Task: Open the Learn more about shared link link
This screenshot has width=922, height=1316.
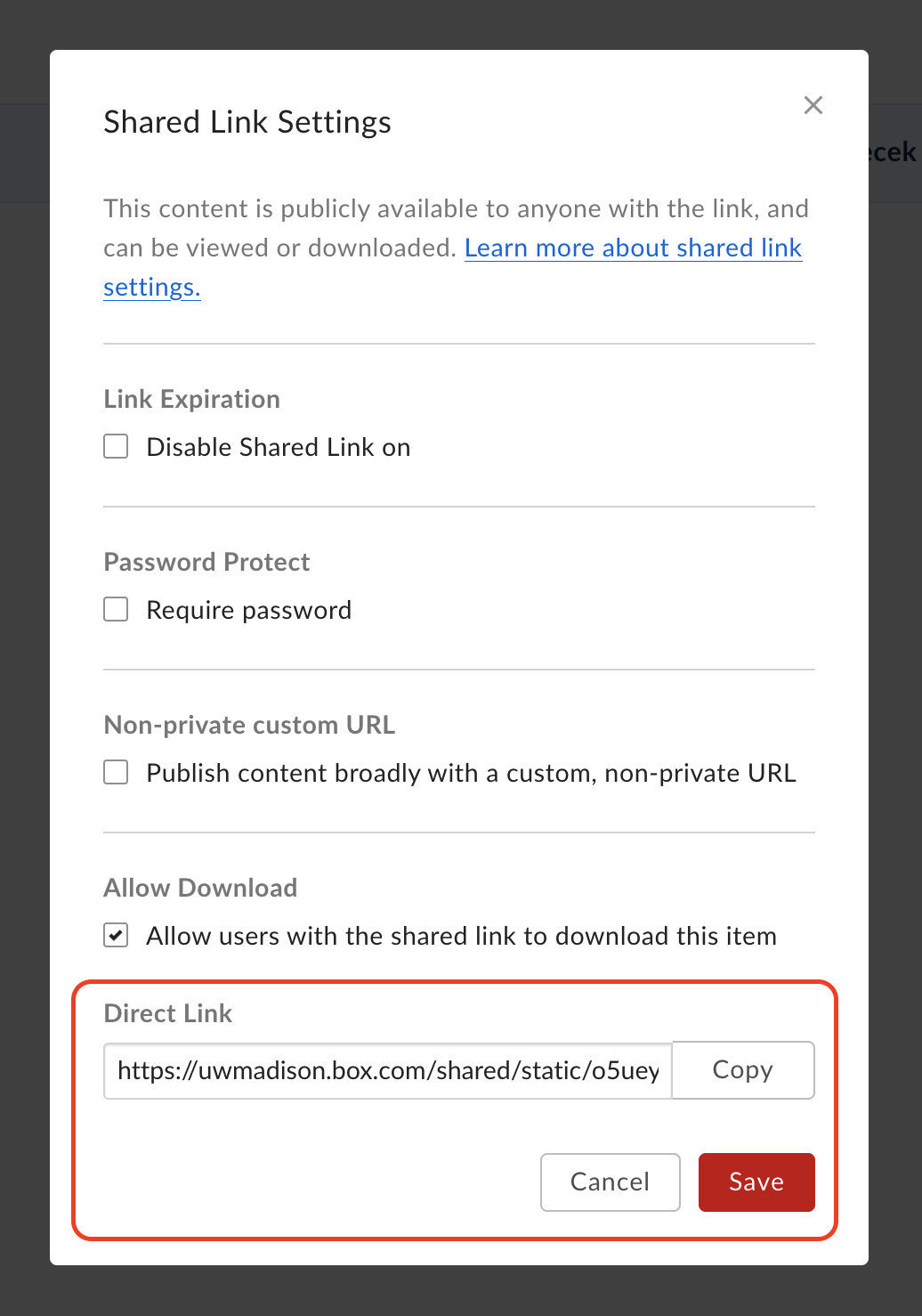Action: tap(633, 248)
